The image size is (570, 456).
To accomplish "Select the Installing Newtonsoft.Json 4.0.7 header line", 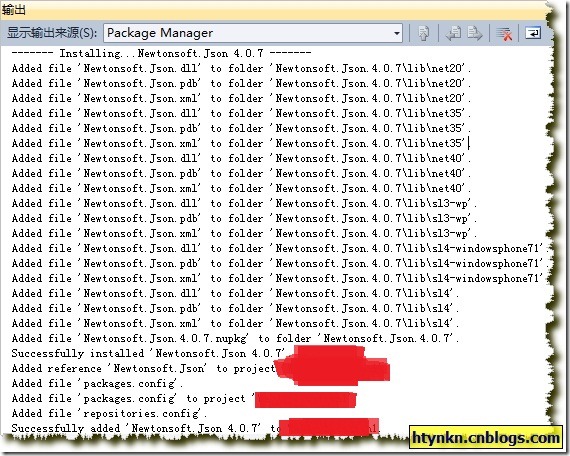I will pos(161,53).
